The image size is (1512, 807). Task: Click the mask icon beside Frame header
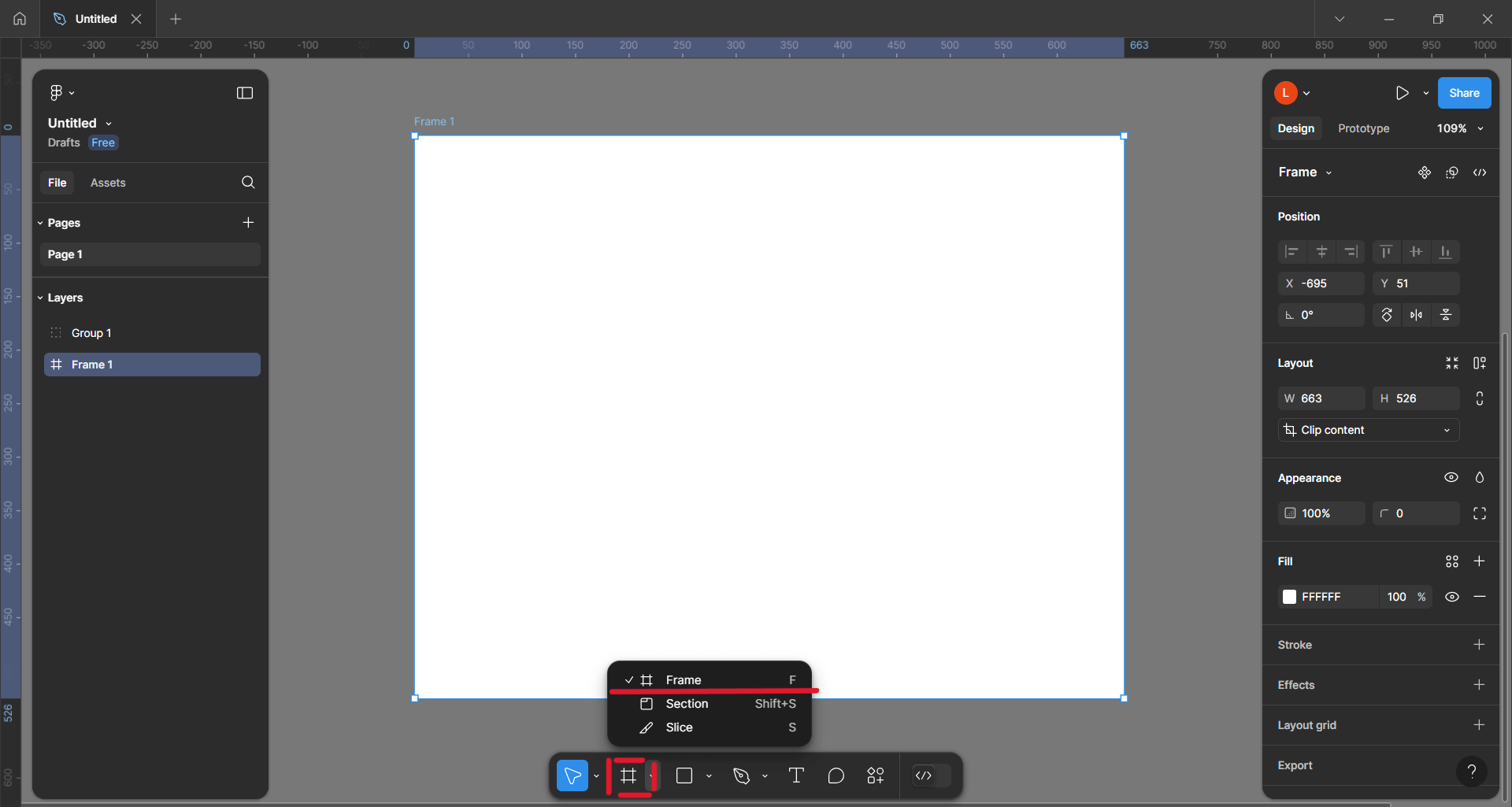pos(1452,172)
